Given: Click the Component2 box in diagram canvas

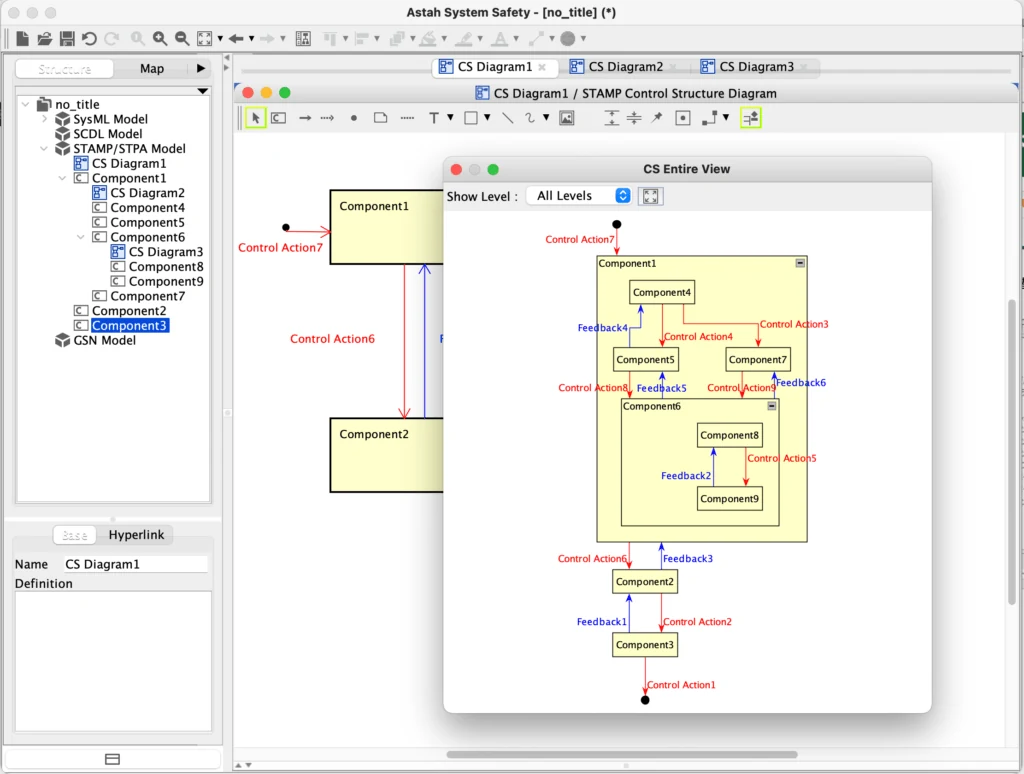Looking at the screenshot, I should pyautogui.click(x=387, y=455).
